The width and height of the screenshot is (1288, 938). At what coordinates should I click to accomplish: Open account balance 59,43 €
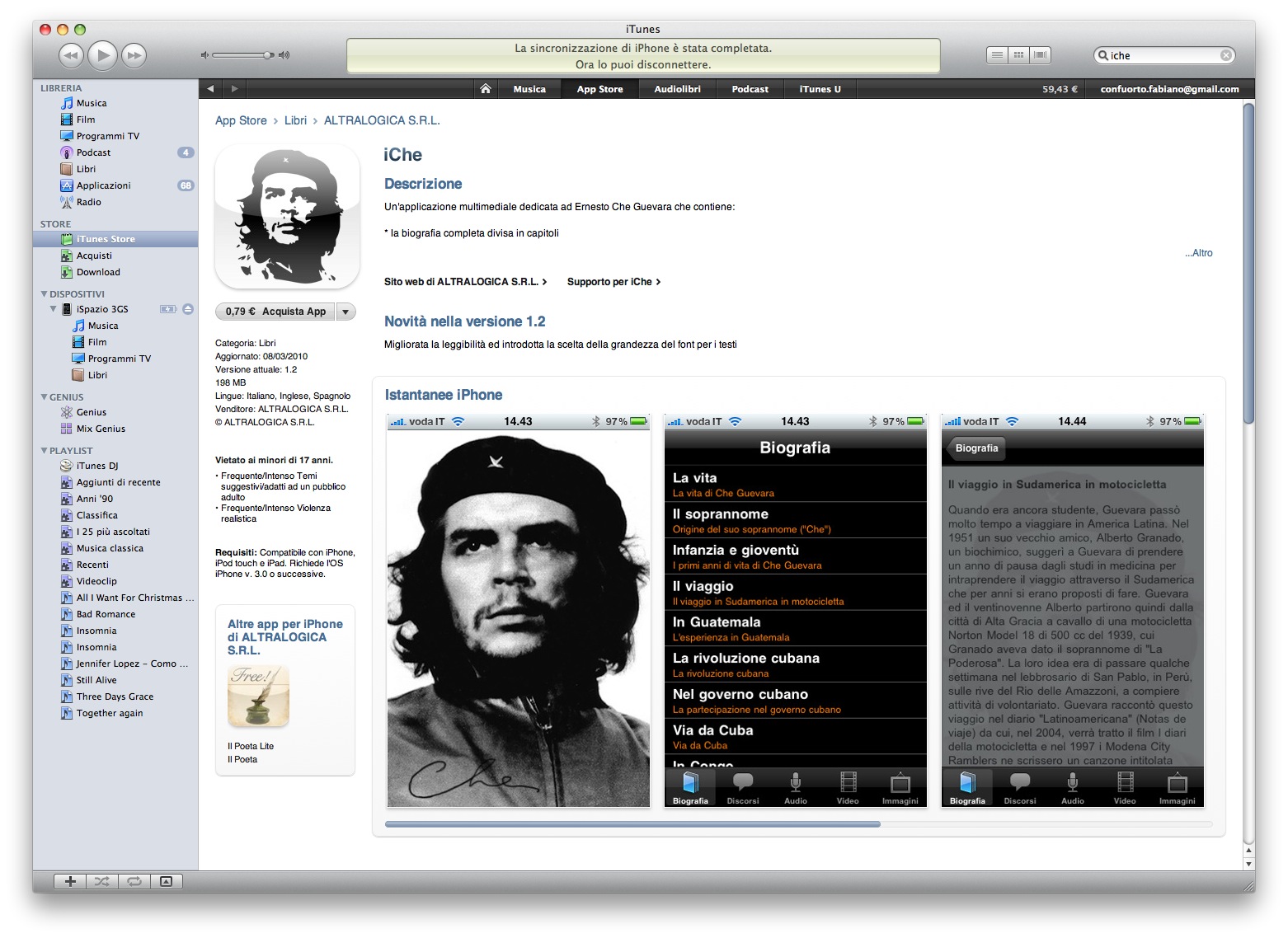click(1060, 89)
